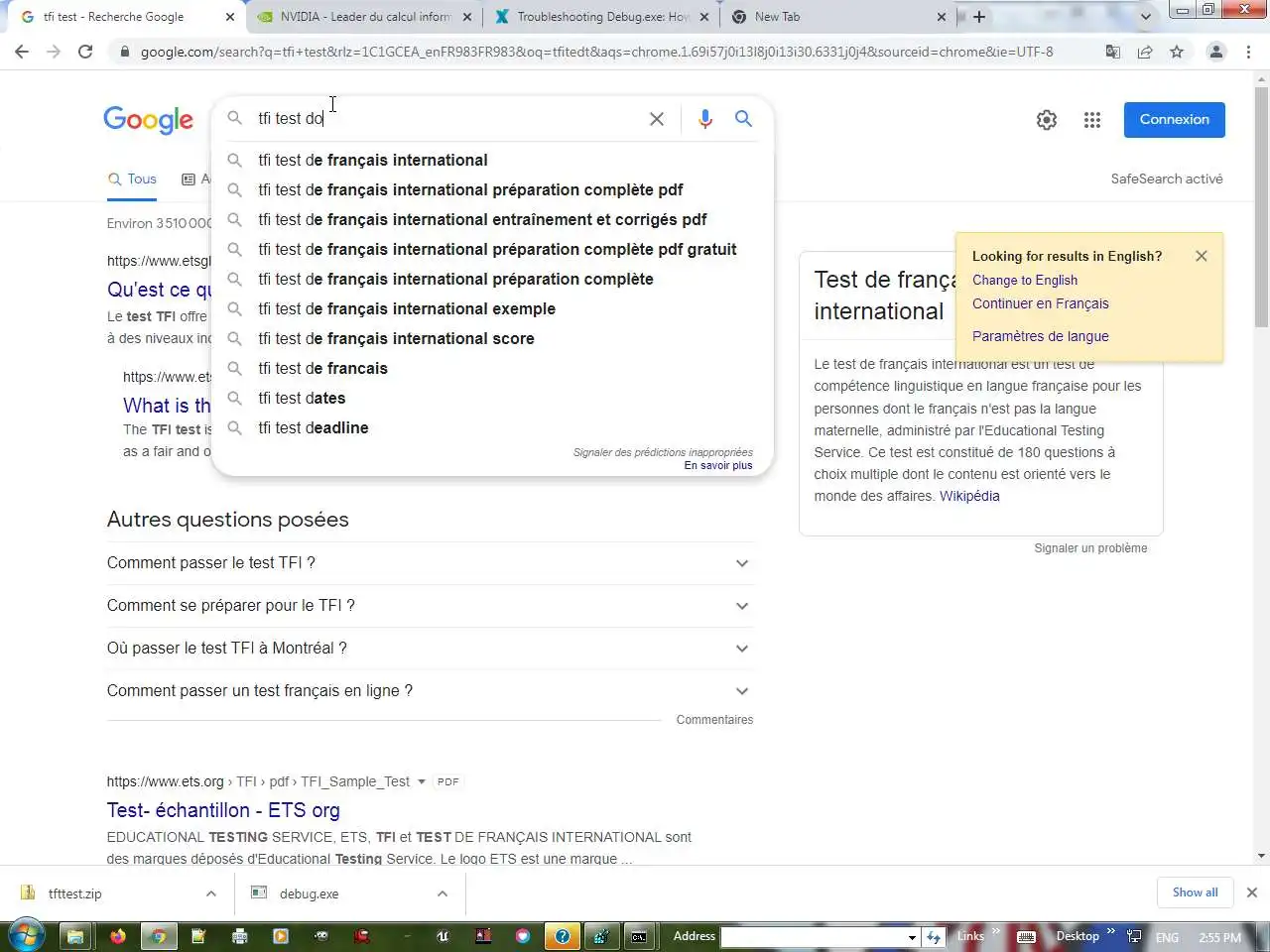Click the help question-mark taskbar icon

pos(563,935)
